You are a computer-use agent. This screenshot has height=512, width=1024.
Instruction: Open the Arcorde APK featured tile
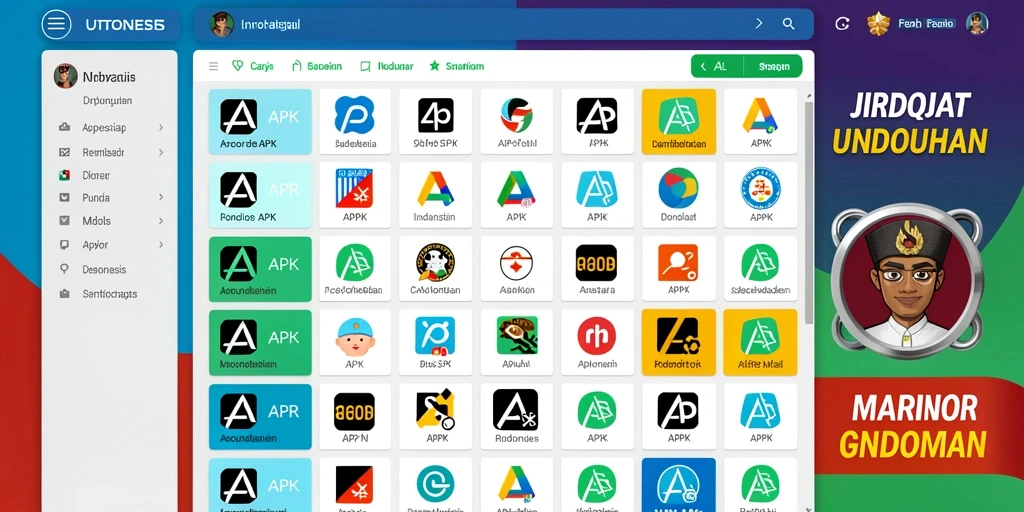click(x=260, y=121)
